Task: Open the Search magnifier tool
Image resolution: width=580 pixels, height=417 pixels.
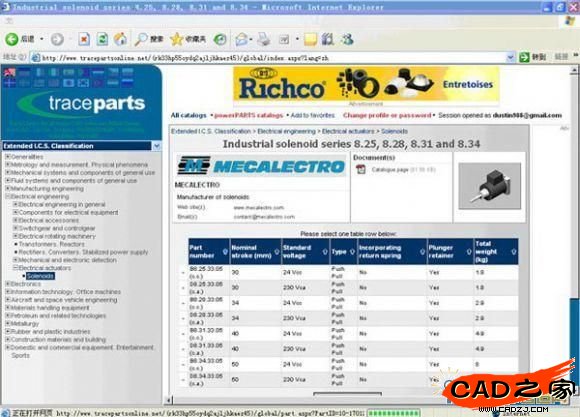Action: (141, 39)
